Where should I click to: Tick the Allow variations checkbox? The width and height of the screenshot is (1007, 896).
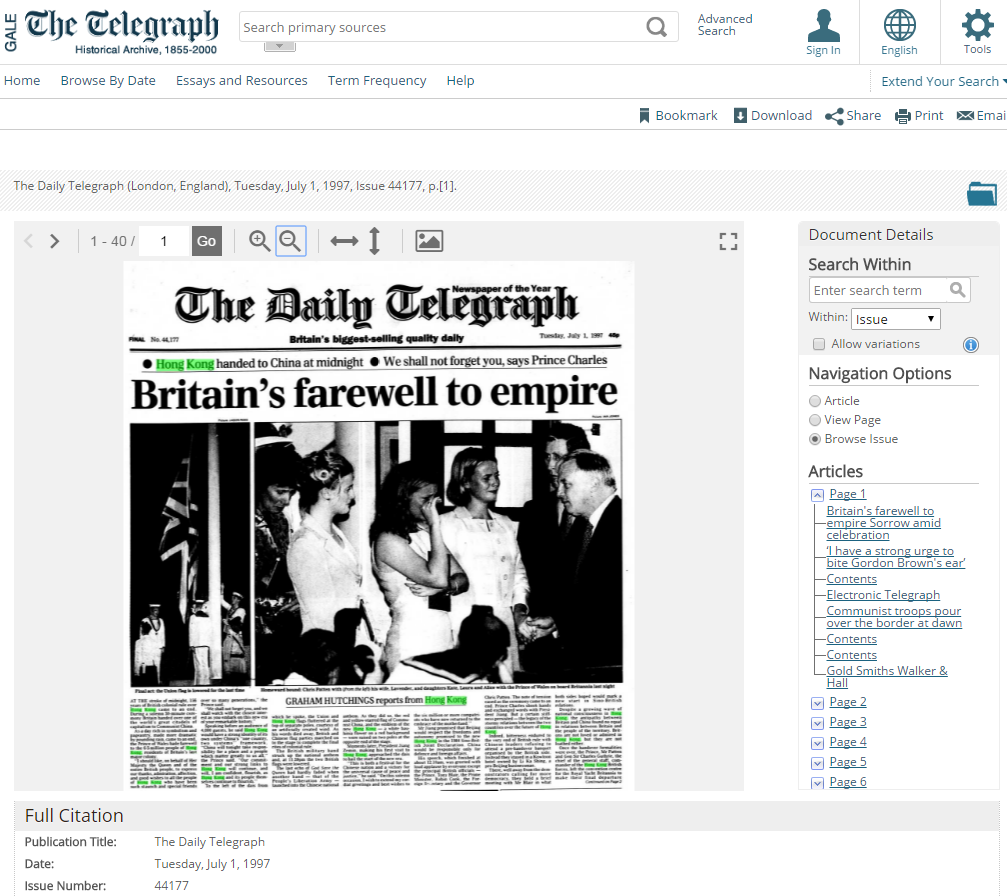tap(819, 344)
